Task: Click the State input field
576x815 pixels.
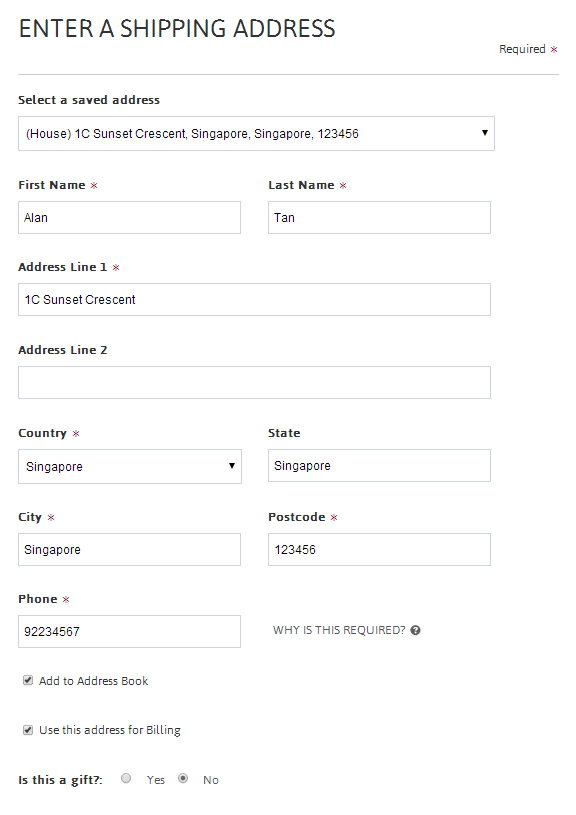Action: point(379,465)
